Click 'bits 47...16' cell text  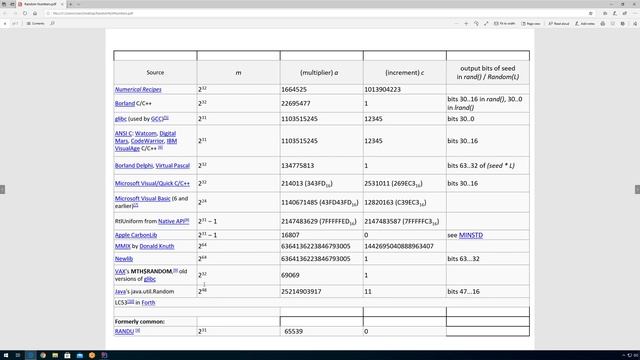pyautogui.click(x=463, y=291)
